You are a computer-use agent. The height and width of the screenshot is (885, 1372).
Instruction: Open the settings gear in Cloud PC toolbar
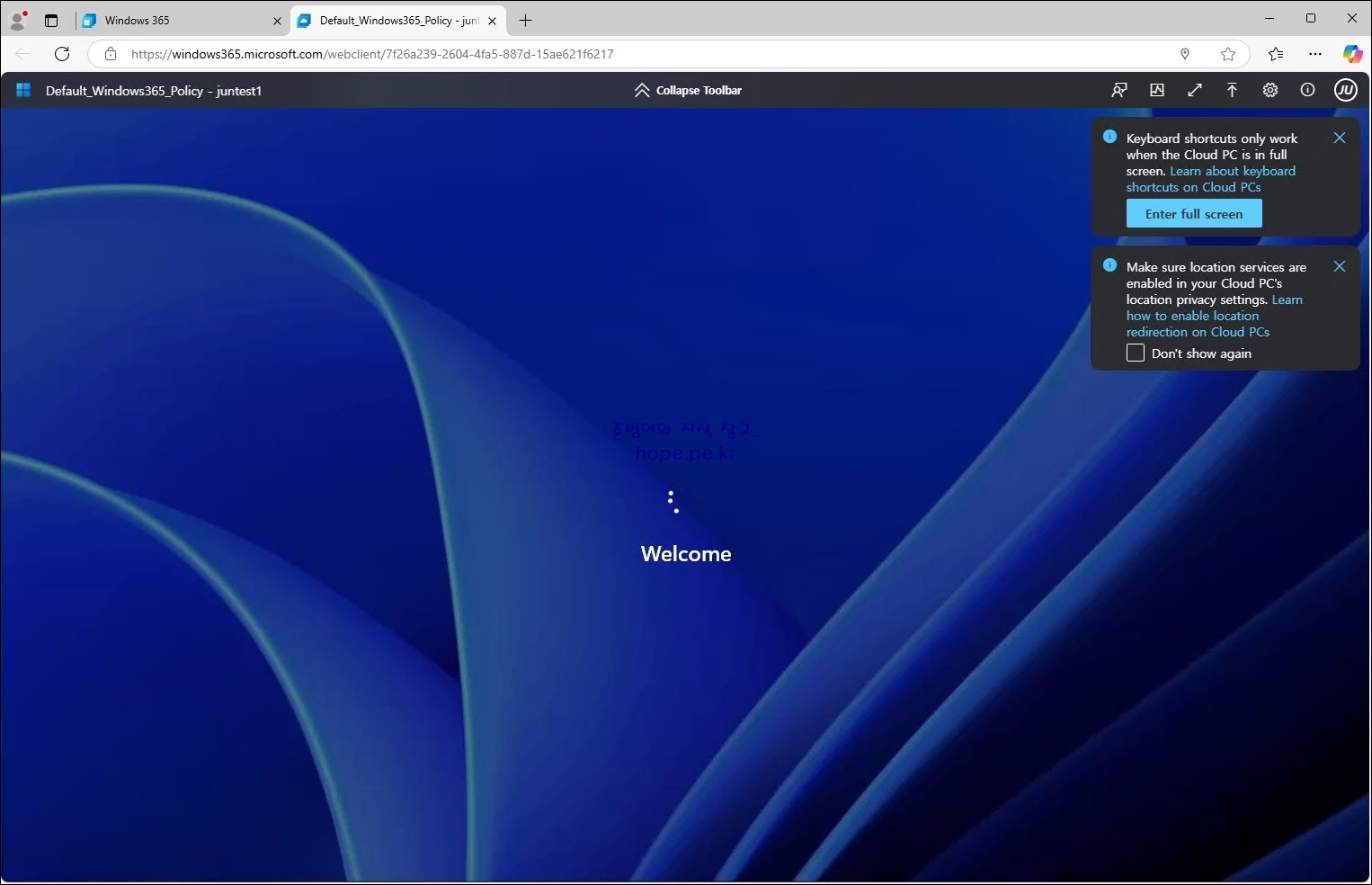(x=1270, y=90)
